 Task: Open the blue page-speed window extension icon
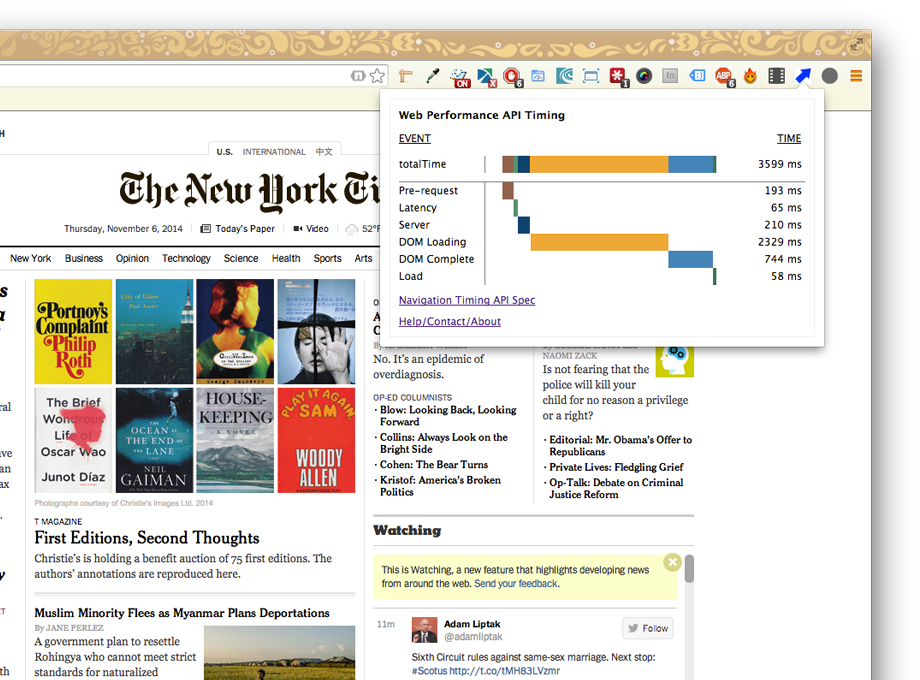pyautogui.click(x=537, y=76)
